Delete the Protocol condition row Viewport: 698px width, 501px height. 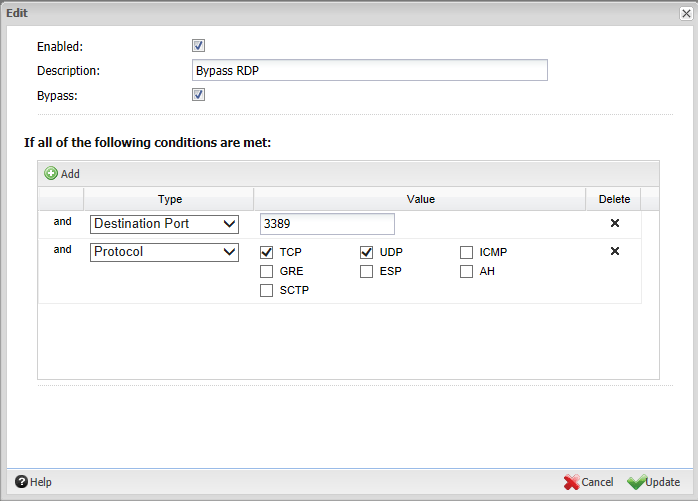pos(615,252)
